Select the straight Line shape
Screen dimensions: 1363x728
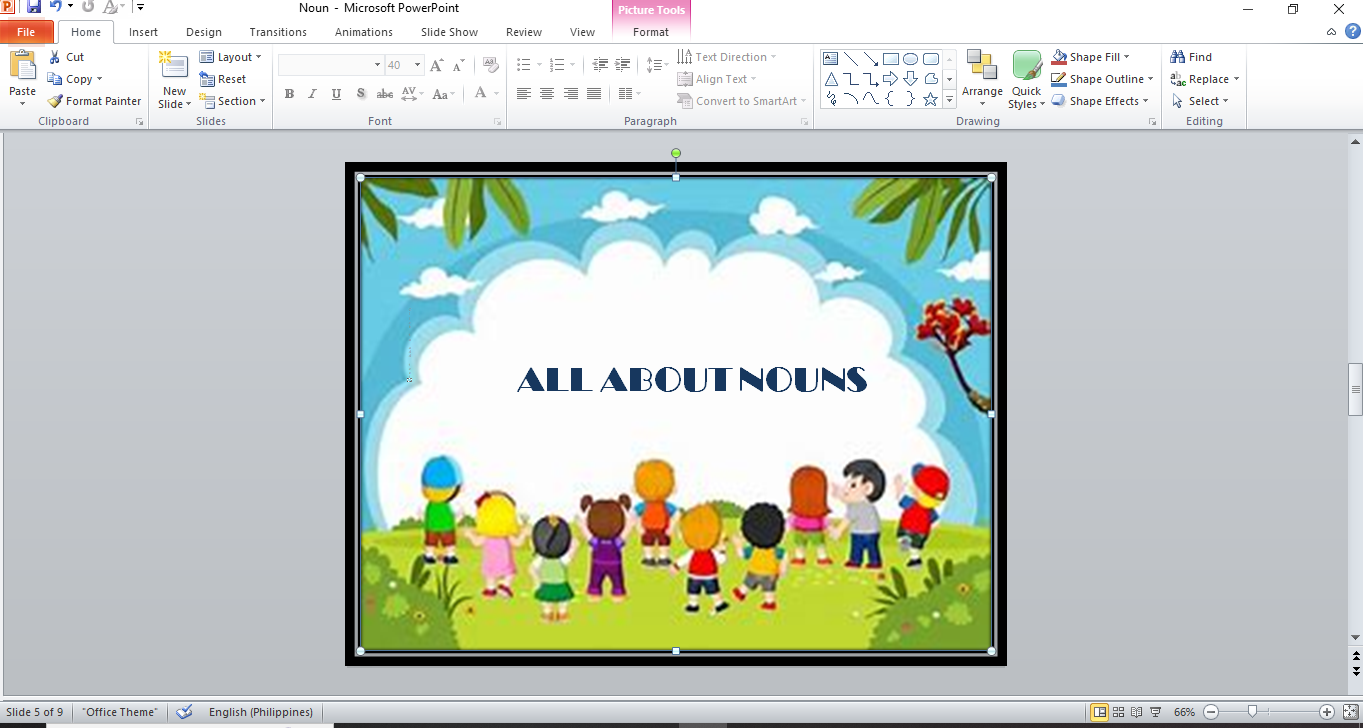(850, 58)
